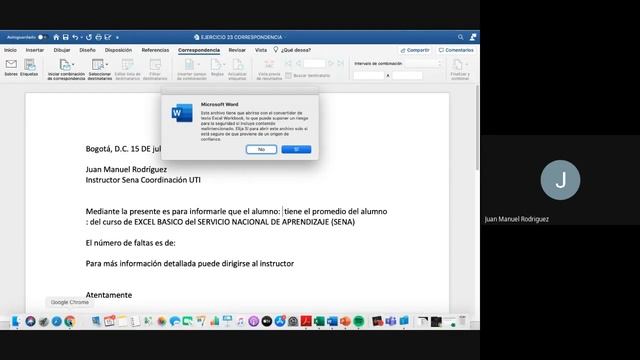Select the Correspondencia tab
Image resolution: width=640 pixels, height=360 pixels.
[199, 50]
